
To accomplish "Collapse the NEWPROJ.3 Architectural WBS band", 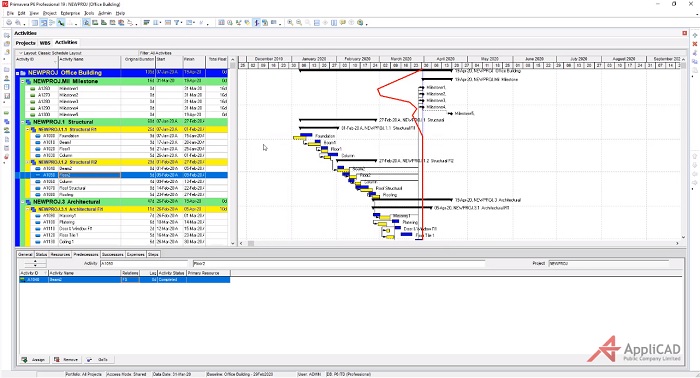I will click(x=23, y=202).
